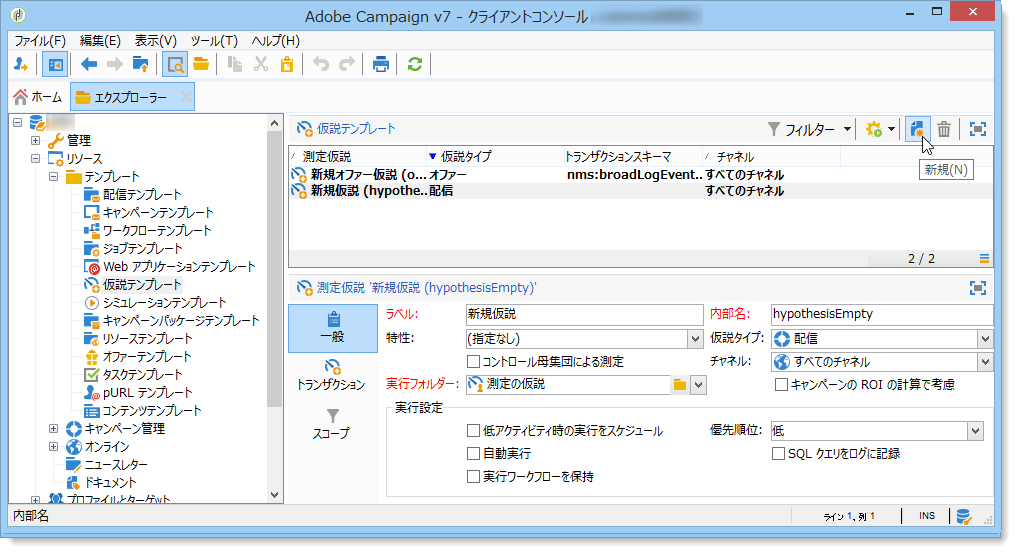
Task: Check 実行ワークフローを保持
Action: point(474,477)
